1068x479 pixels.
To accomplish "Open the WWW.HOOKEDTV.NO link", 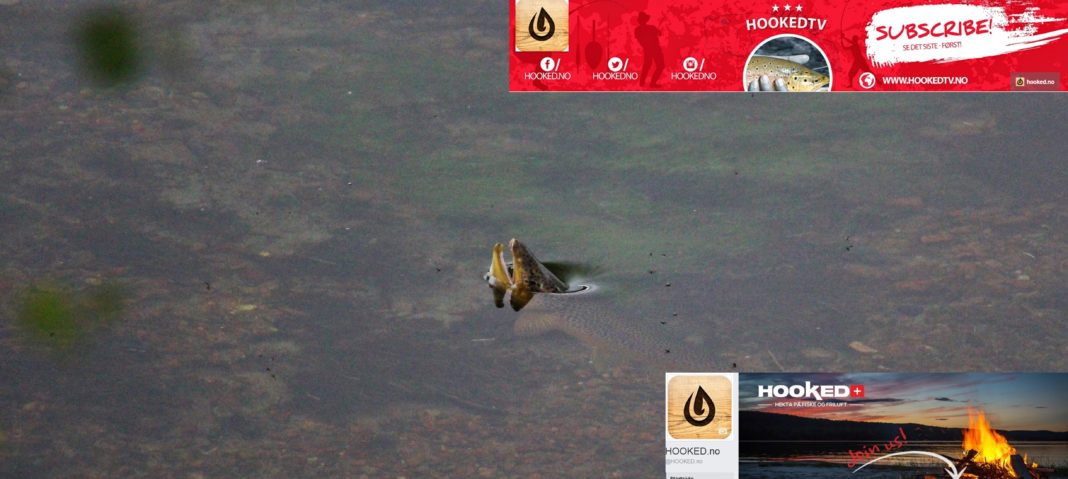I will (x=924, y=80).
